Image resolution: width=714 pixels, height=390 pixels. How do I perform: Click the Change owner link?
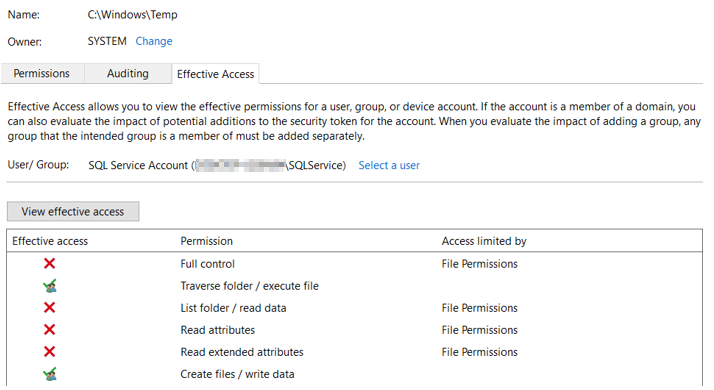click(154, 41)
